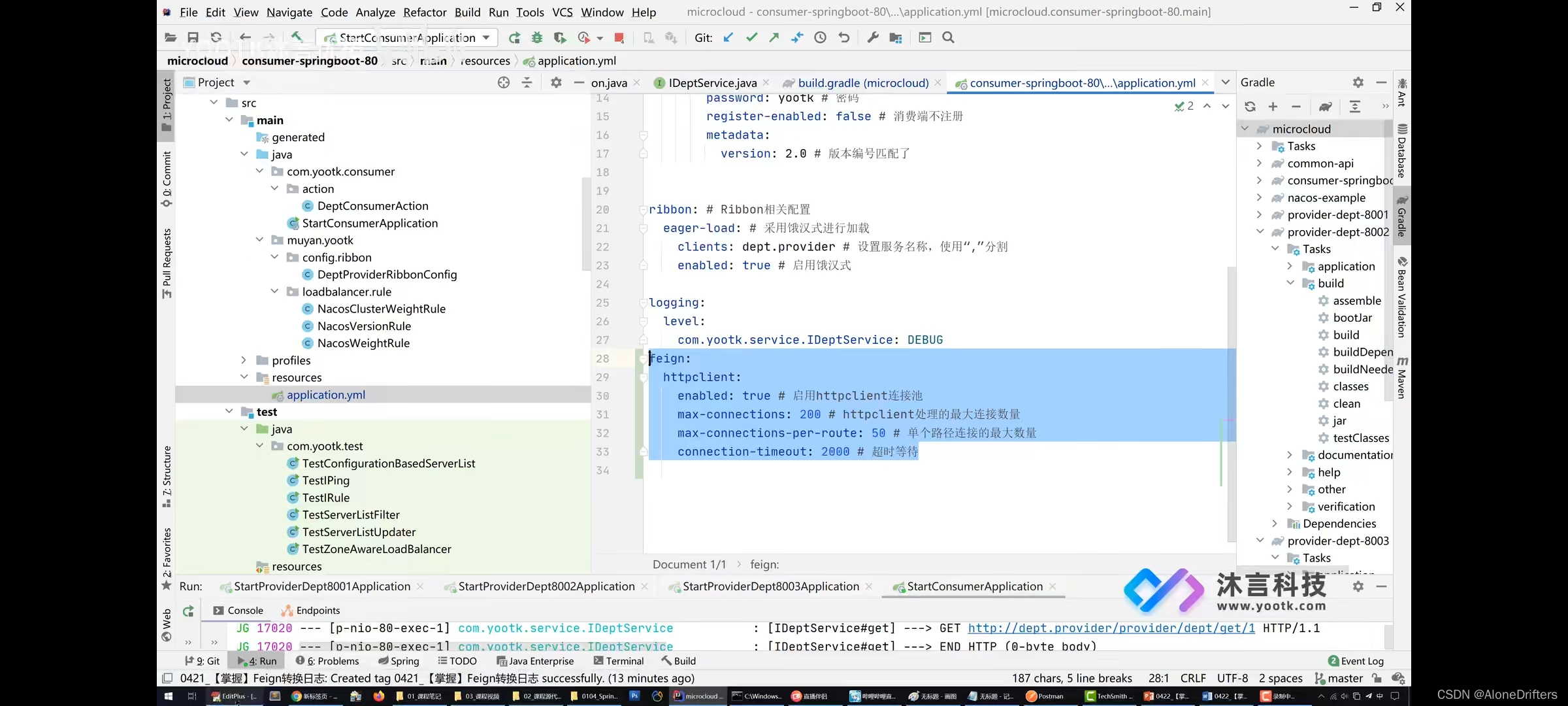
Task: Open the dept.provider URL link in console
Action: [1111, 628]
